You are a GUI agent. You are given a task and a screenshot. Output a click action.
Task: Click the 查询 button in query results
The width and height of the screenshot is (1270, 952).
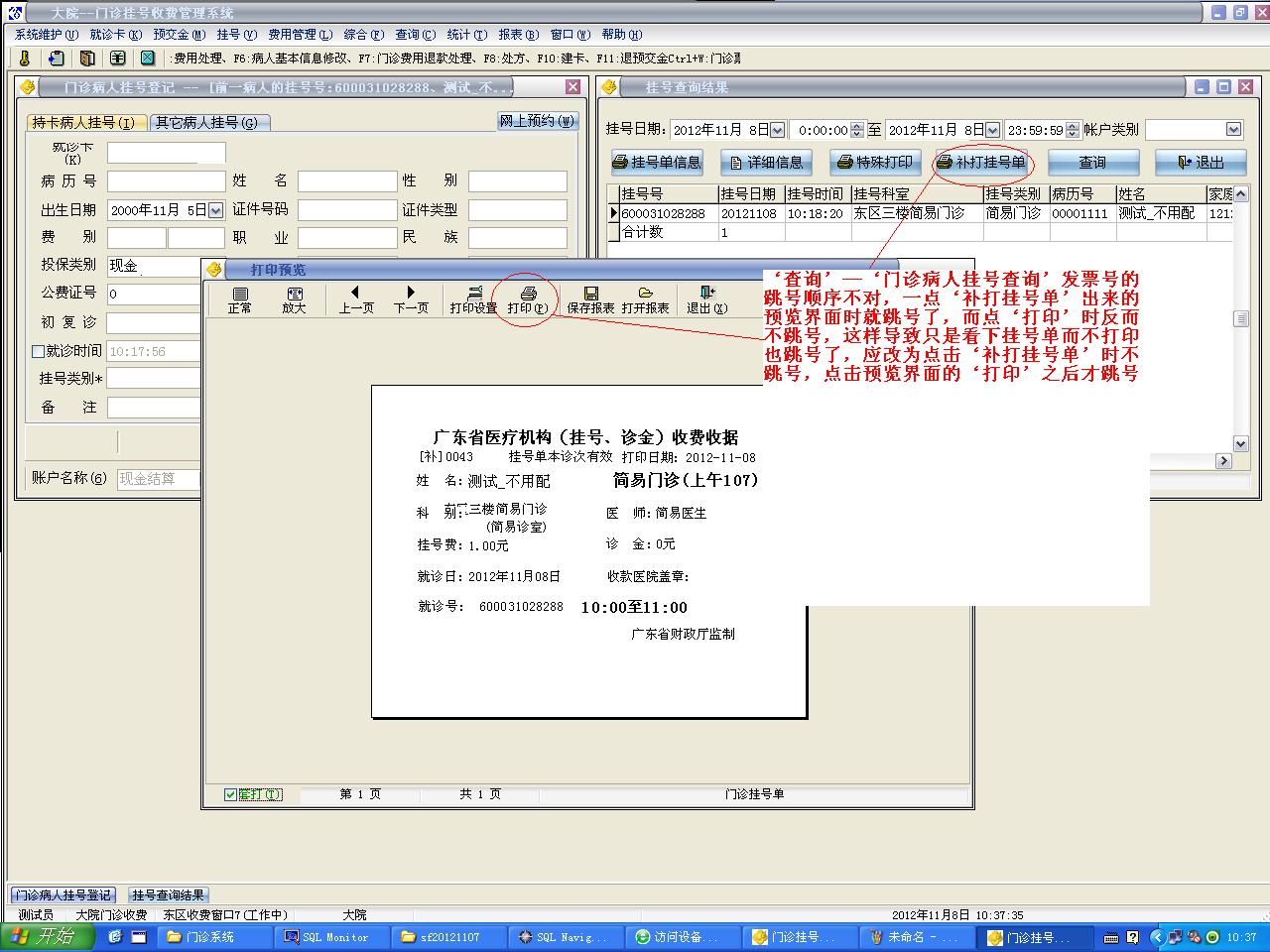[1092, 163]
